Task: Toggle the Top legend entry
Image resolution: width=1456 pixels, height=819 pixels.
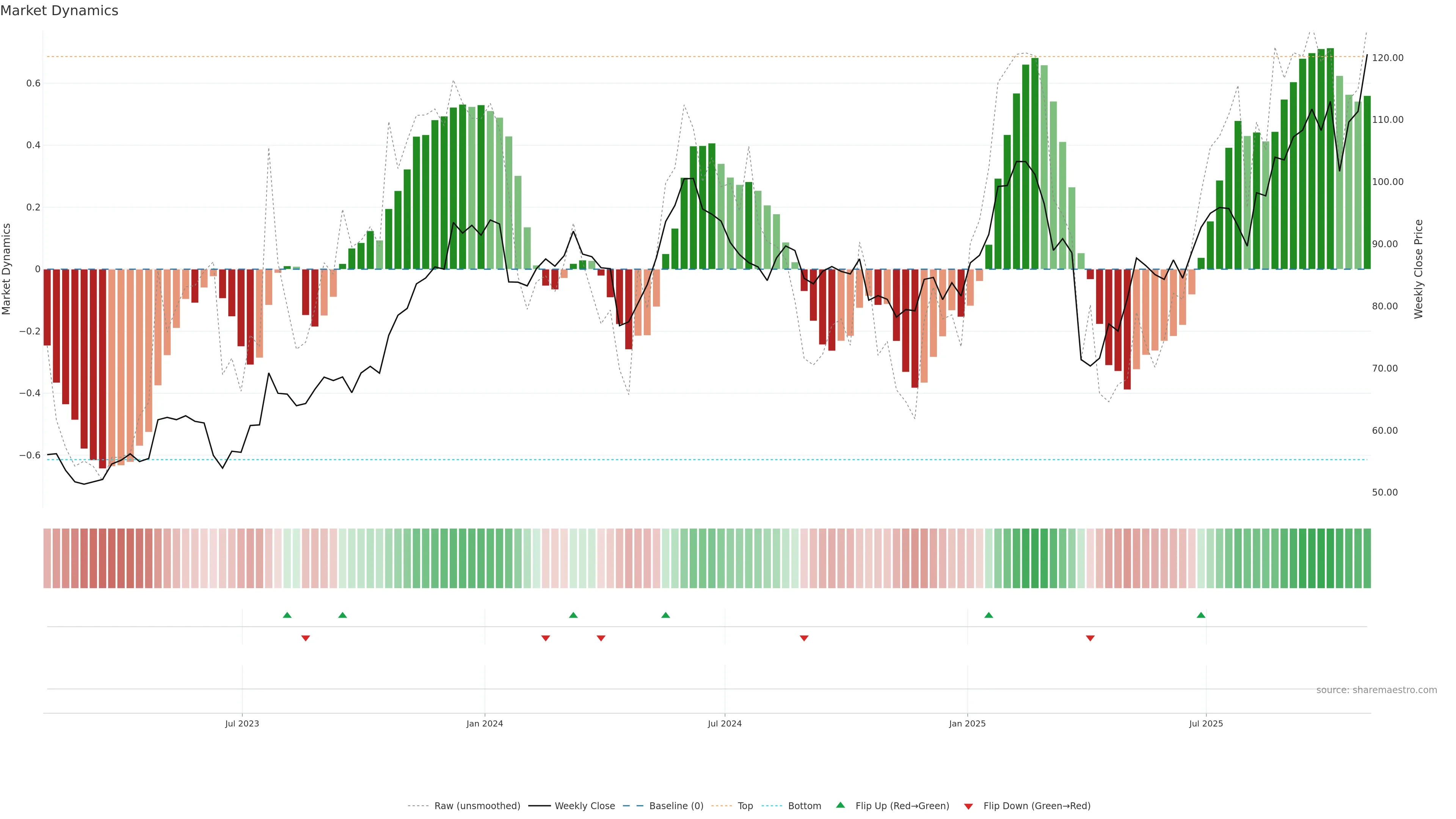Action: (745, 805)
